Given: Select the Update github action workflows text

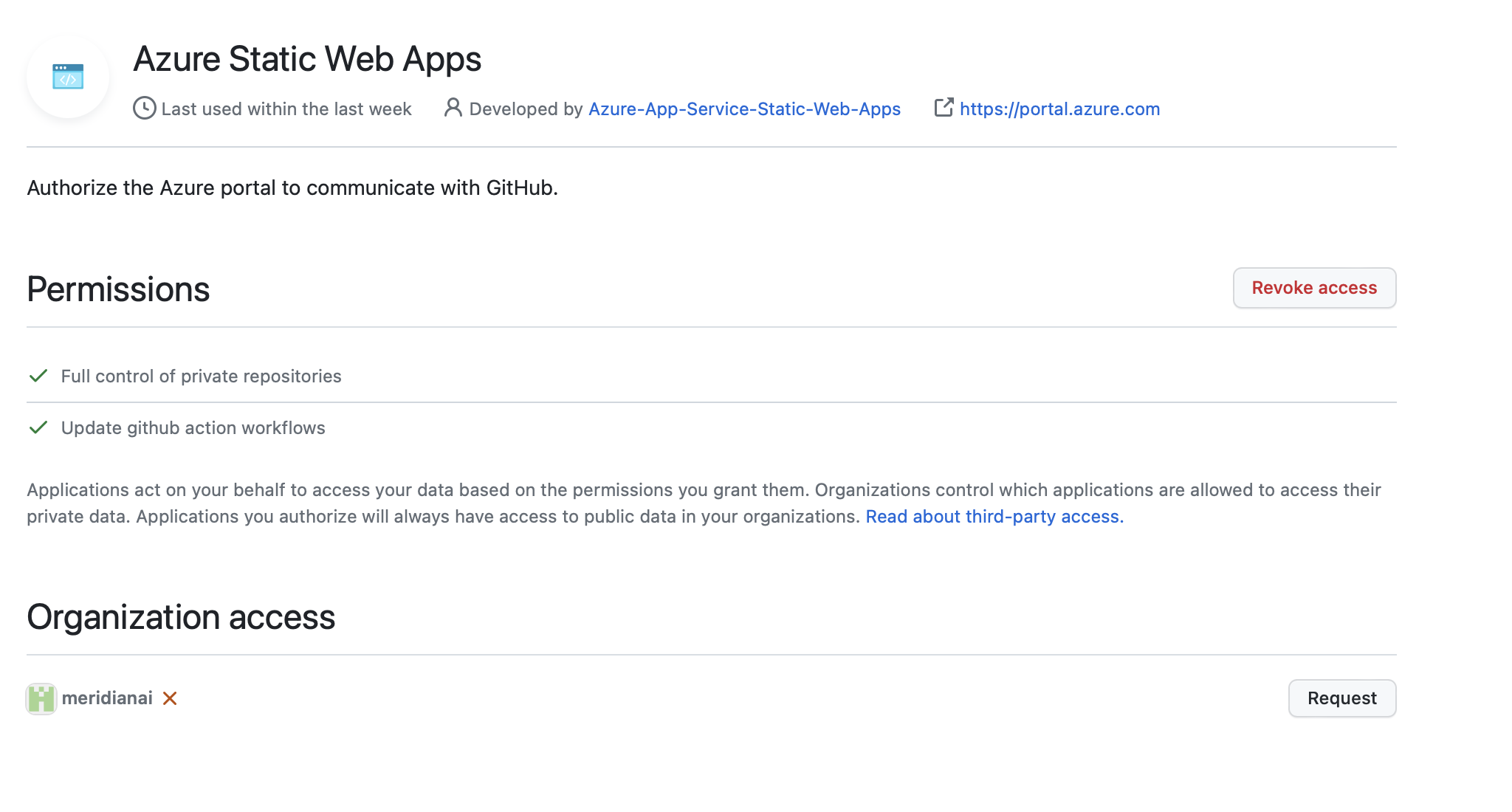Looking at the screenshot, I should point(193,427).
